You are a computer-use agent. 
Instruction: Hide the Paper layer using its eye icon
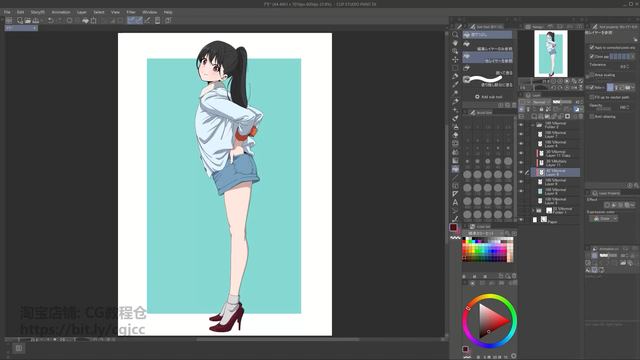(x=521, y=220)
